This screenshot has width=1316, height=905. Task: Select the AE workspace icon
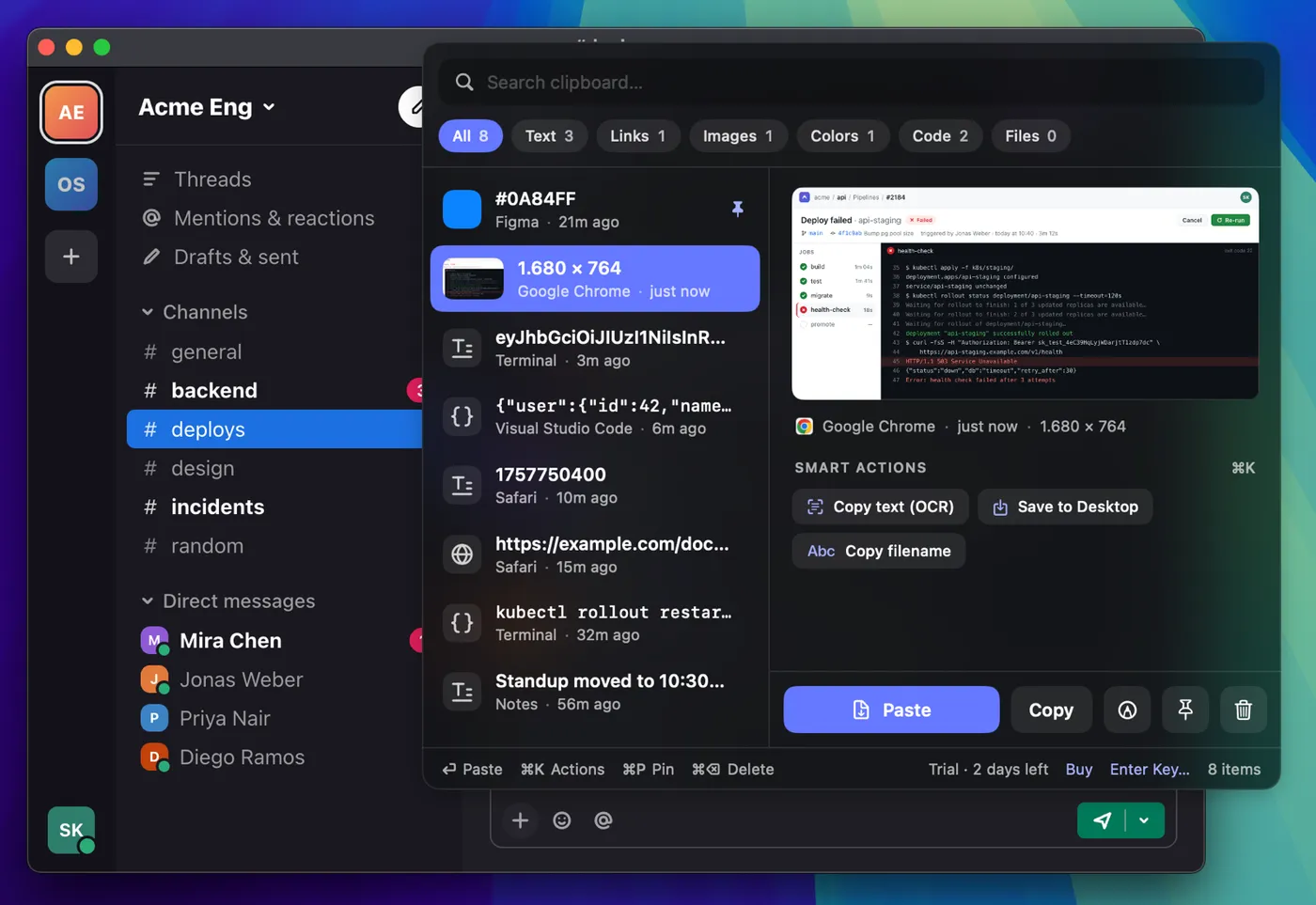71,113
